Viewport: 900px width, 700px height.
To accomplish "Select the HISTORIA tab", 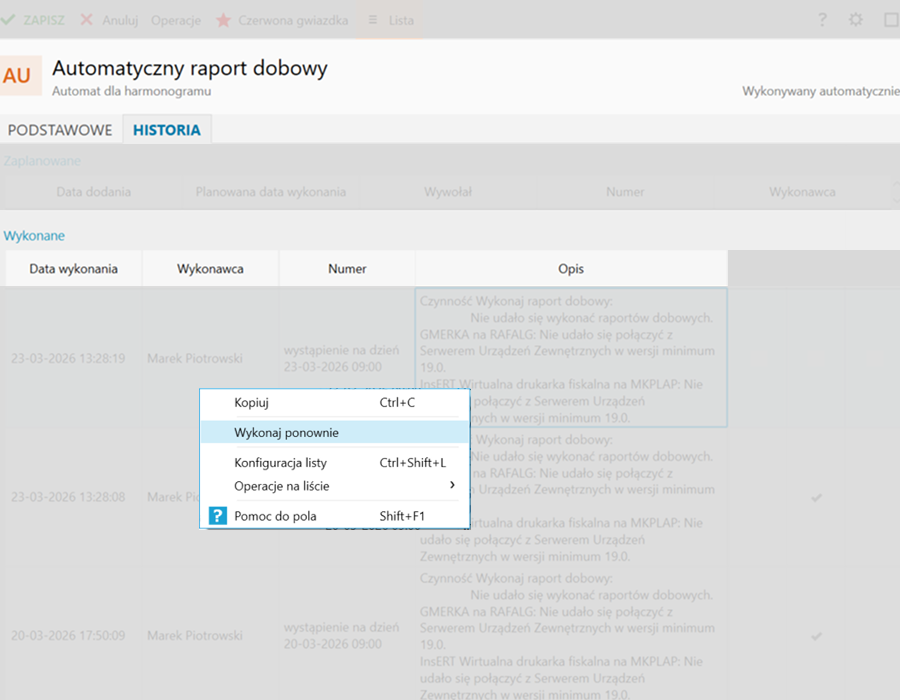I will tap(166, 130).
